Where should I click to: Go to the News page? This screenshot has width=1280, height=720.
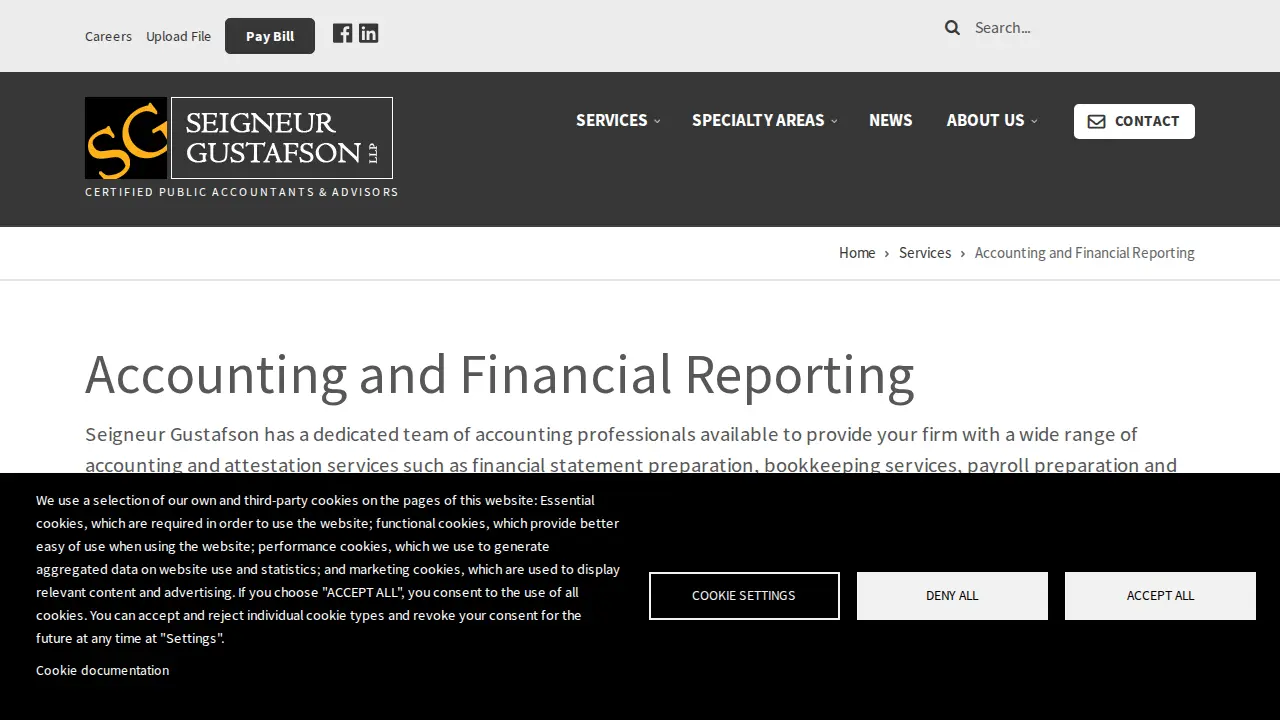(x=890, y=120)
